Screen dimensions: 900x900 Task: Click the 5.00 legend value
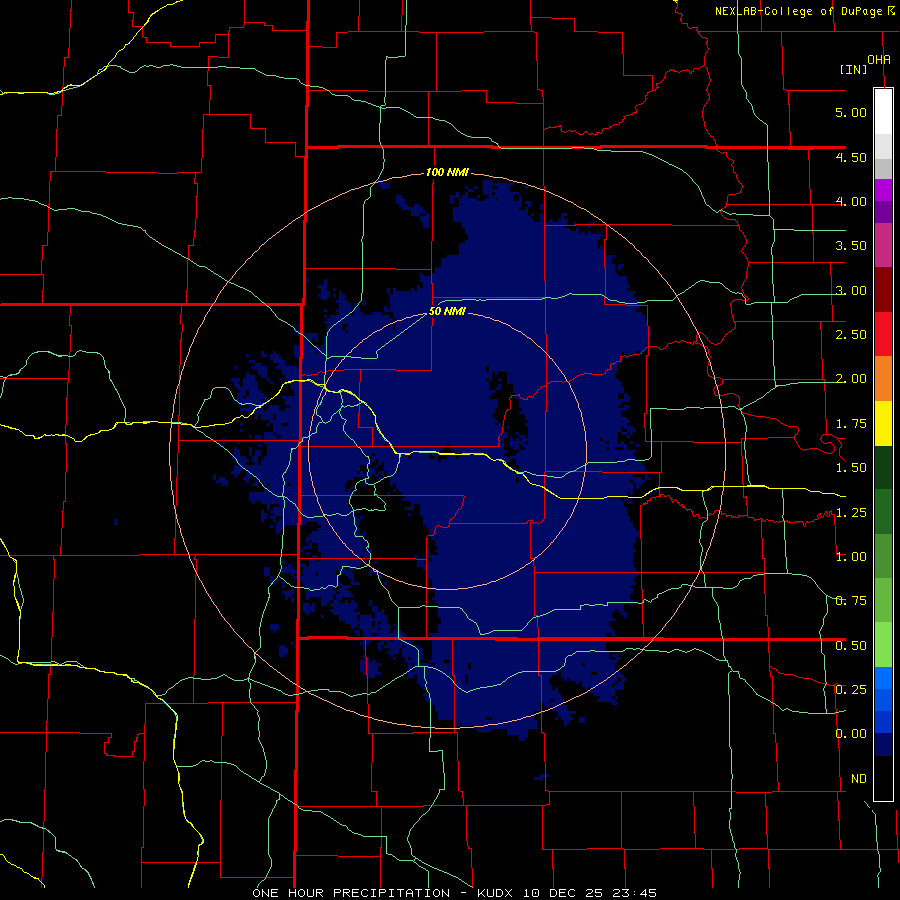851,112
